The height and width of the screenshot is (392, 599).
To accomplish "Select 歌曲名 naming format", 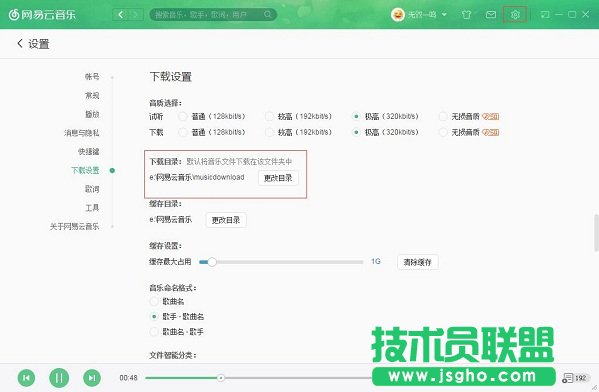I will click(154, 301).
